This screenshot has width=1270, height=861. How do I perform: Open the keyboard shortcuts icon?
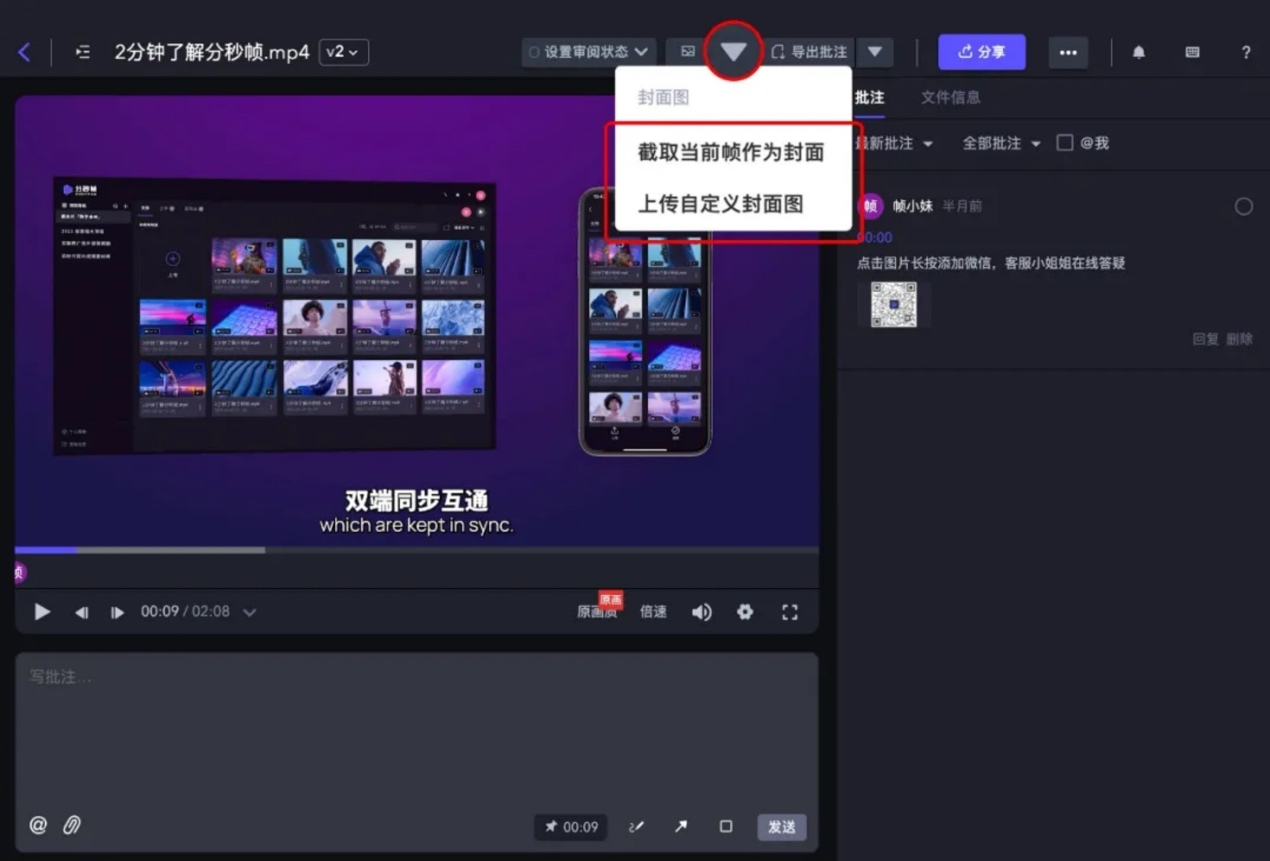click(1192, 52)
